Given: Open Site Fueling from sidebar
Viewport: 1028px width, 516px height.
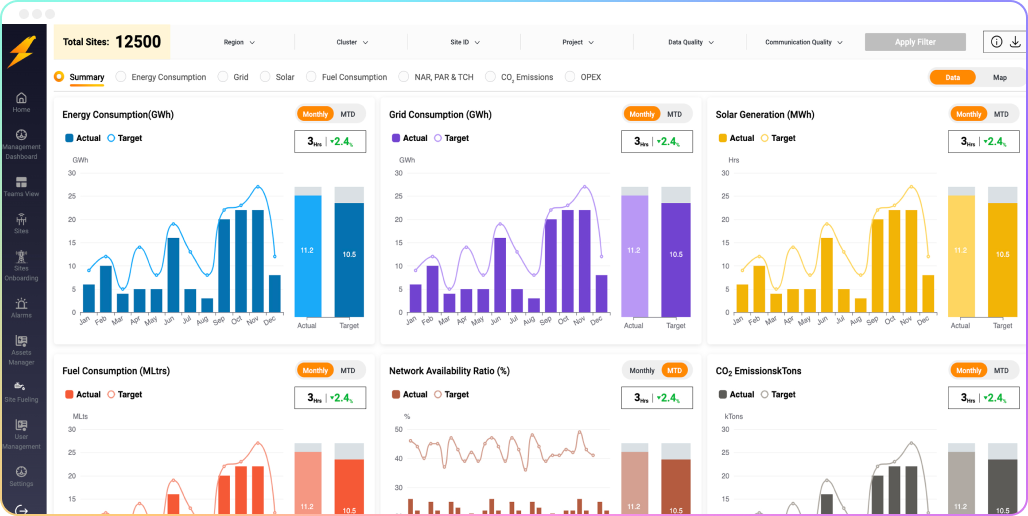Looking at the screenshot, I should [x=21, y=387].
